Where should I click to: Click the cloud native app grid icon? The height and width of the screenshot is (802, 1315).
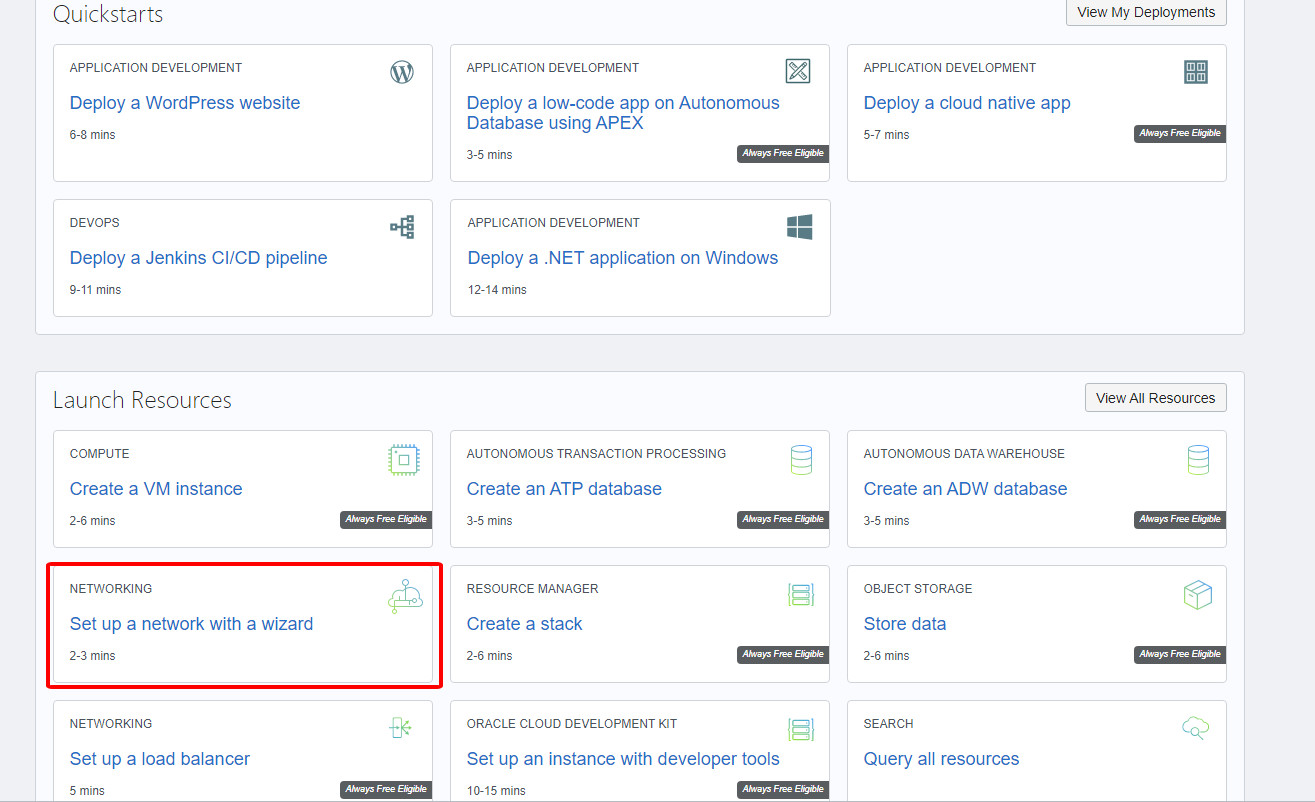pos(1195,71)
